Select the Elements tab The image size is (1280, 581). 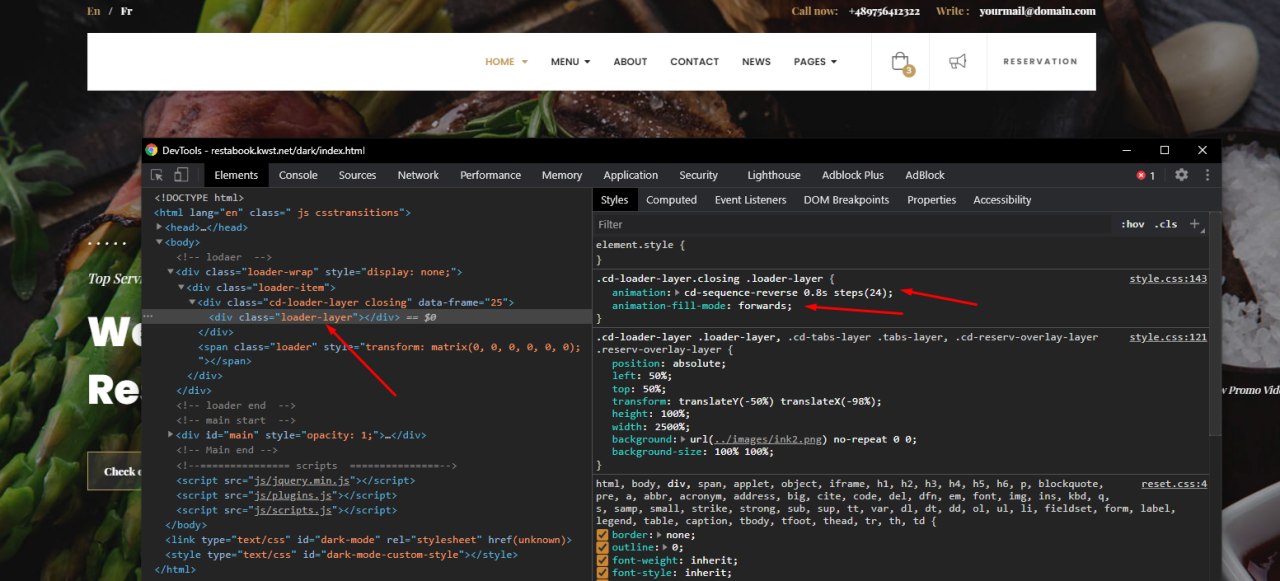[x=236, y=175]
